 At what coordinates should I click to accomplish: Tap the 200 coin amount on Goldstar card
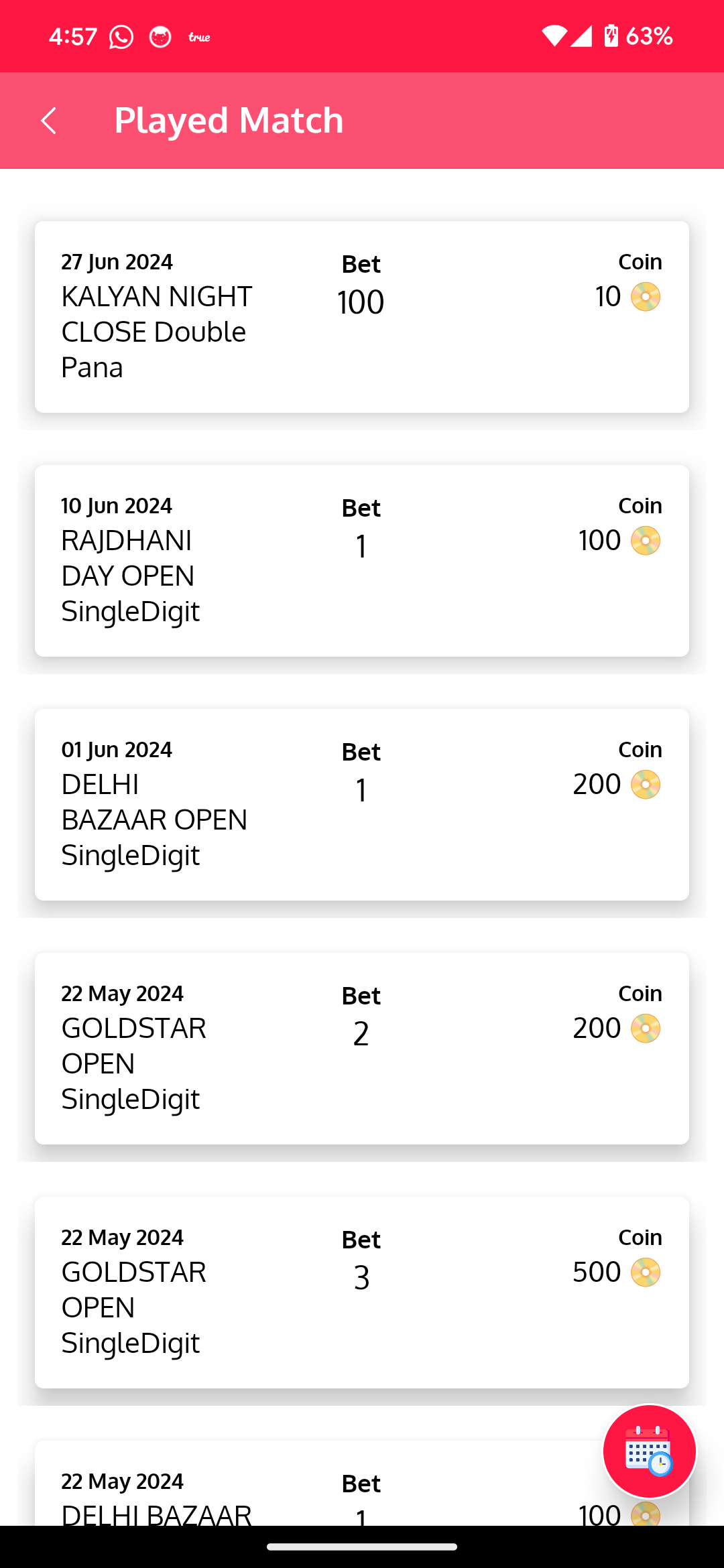click(x=597, y=1029)
